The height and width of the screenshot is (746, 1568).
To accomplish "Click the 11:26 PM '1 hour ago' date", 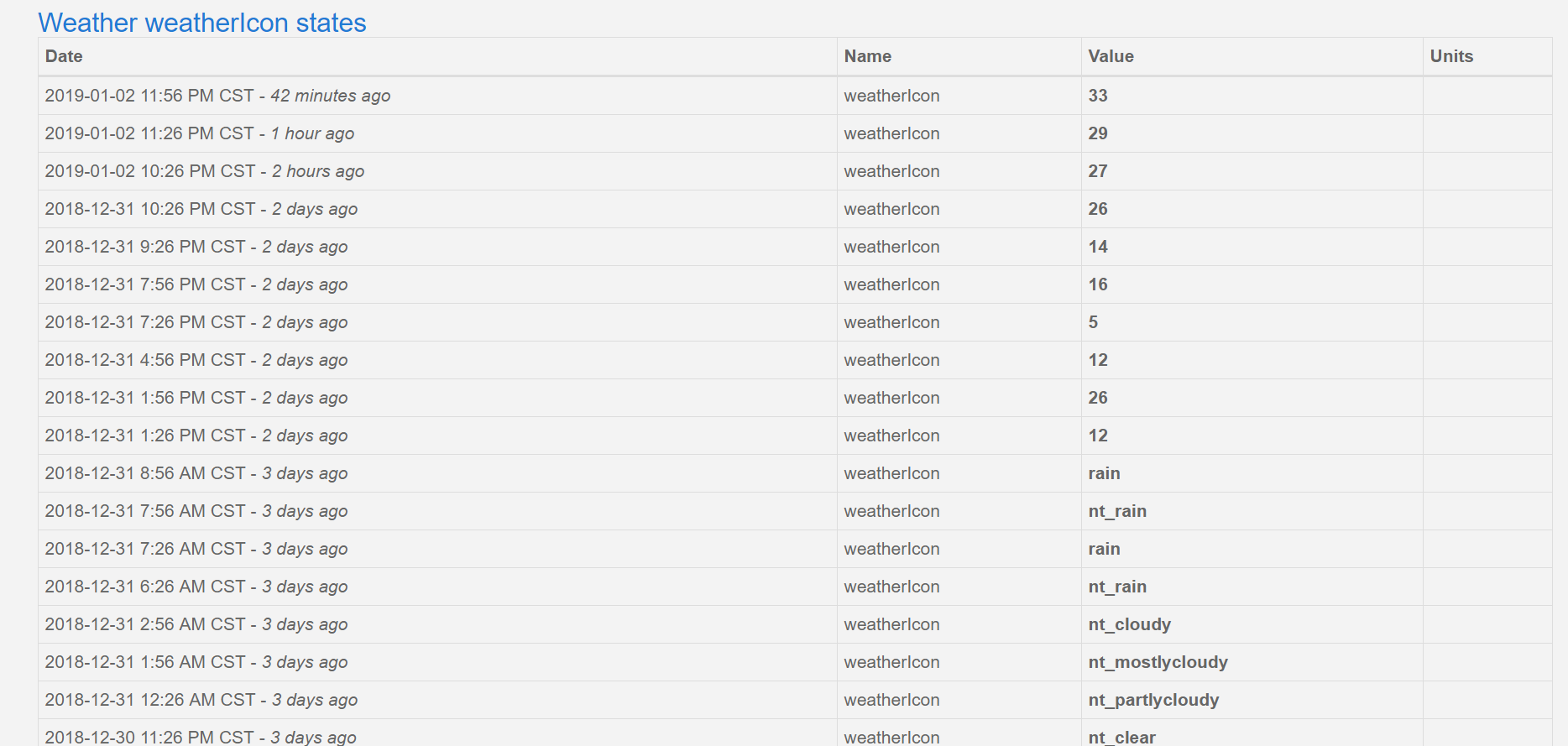I will (x=199, y=133).
